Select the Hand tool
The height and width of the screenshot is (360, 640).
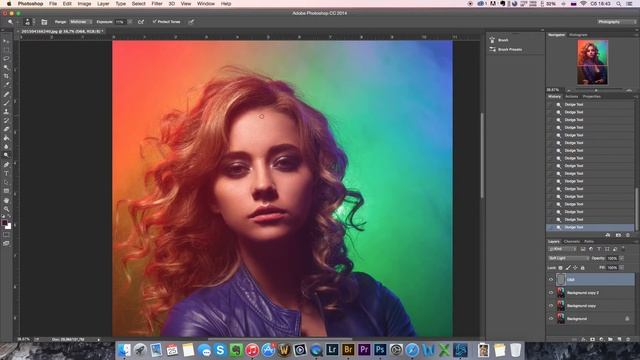6,200
